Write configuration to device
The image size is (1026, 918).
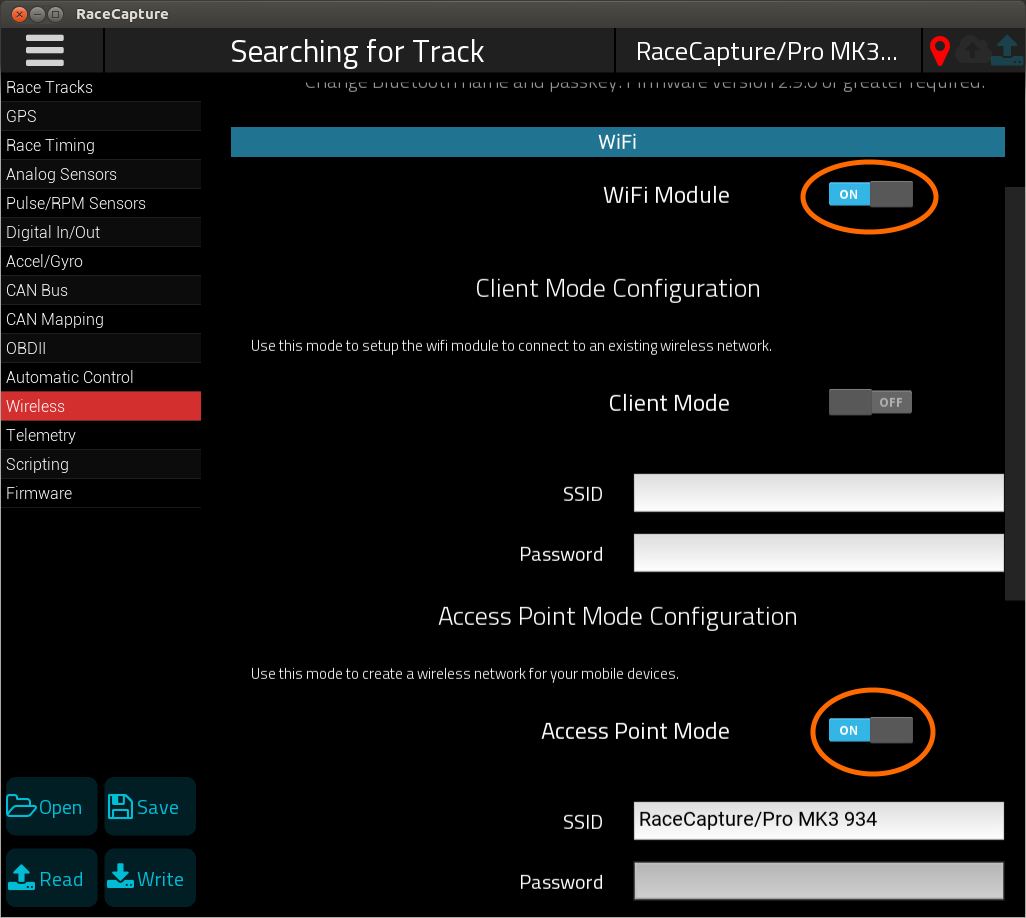tap(150, 878)
